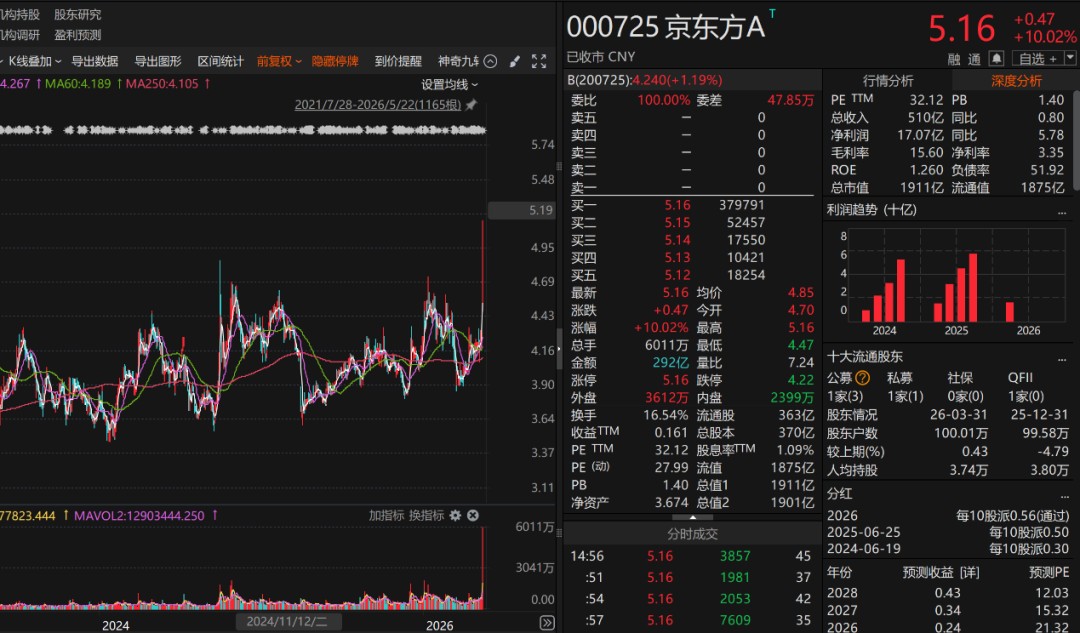
Task: Click 区间统计 button
Action: coord(220,61)
